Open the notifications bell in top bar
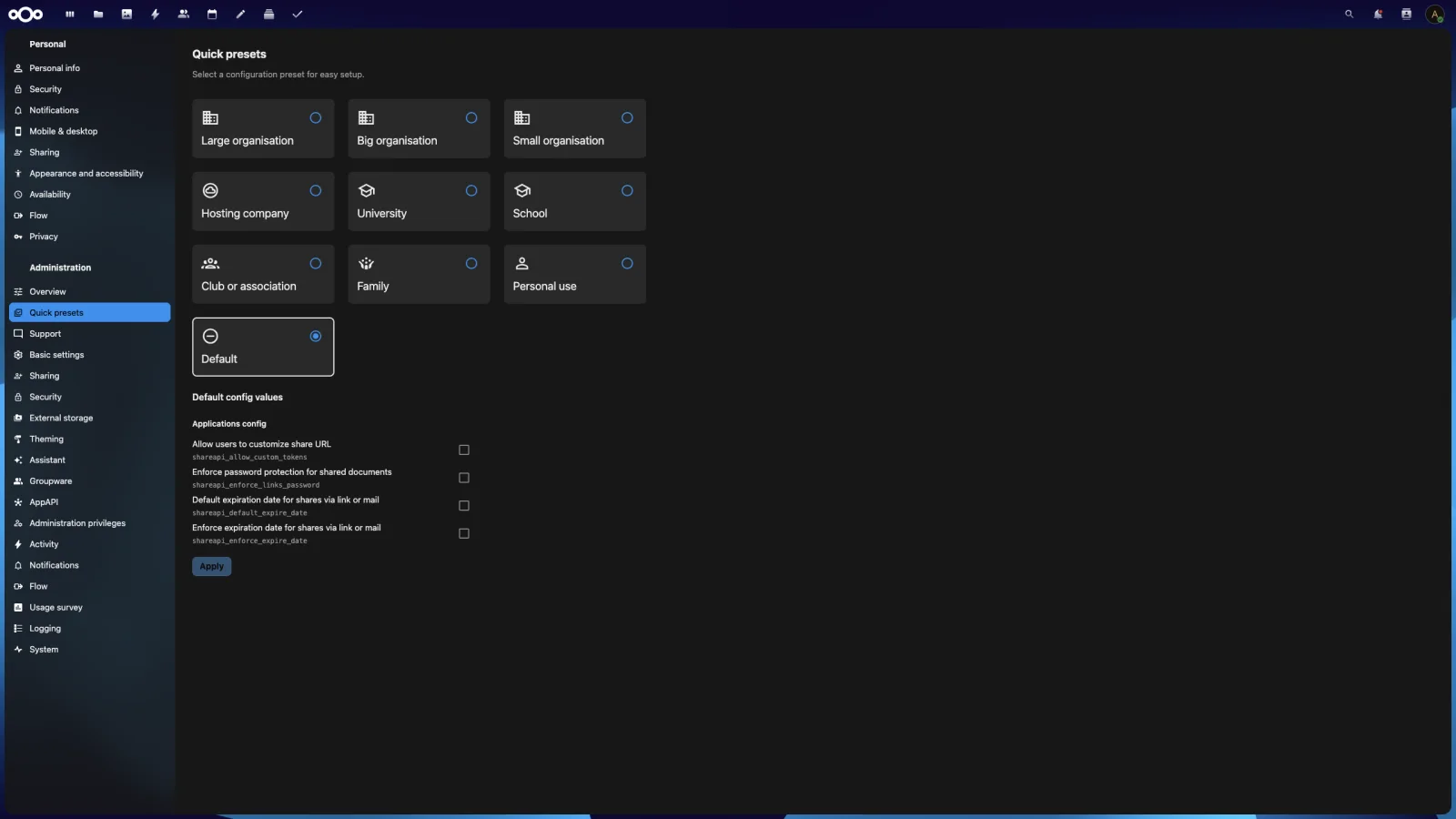1456x819 pixels. [x=1378, y=14]
